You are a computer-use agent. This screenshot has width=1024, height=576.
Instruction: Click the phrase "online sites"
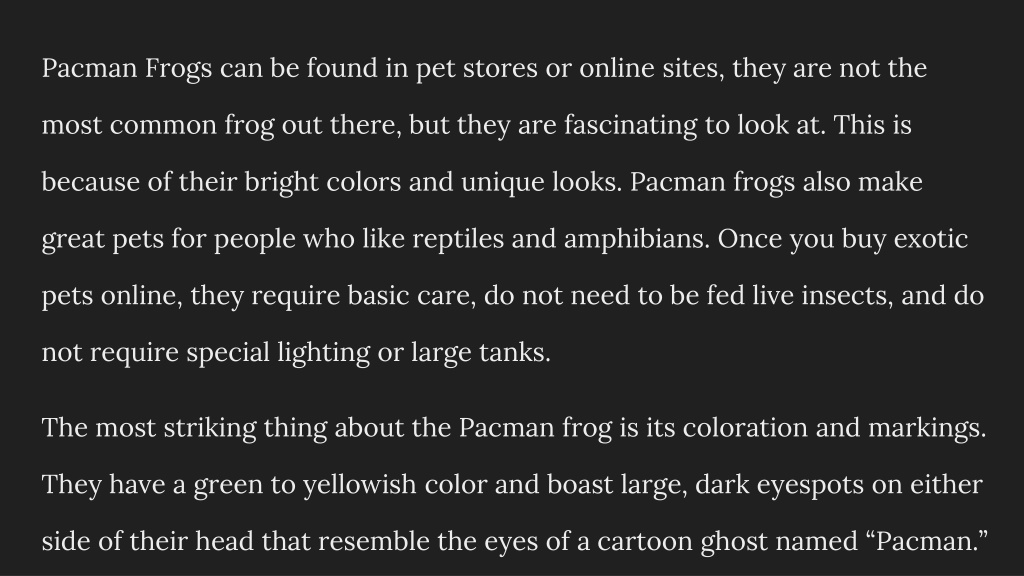coord(652,69)
